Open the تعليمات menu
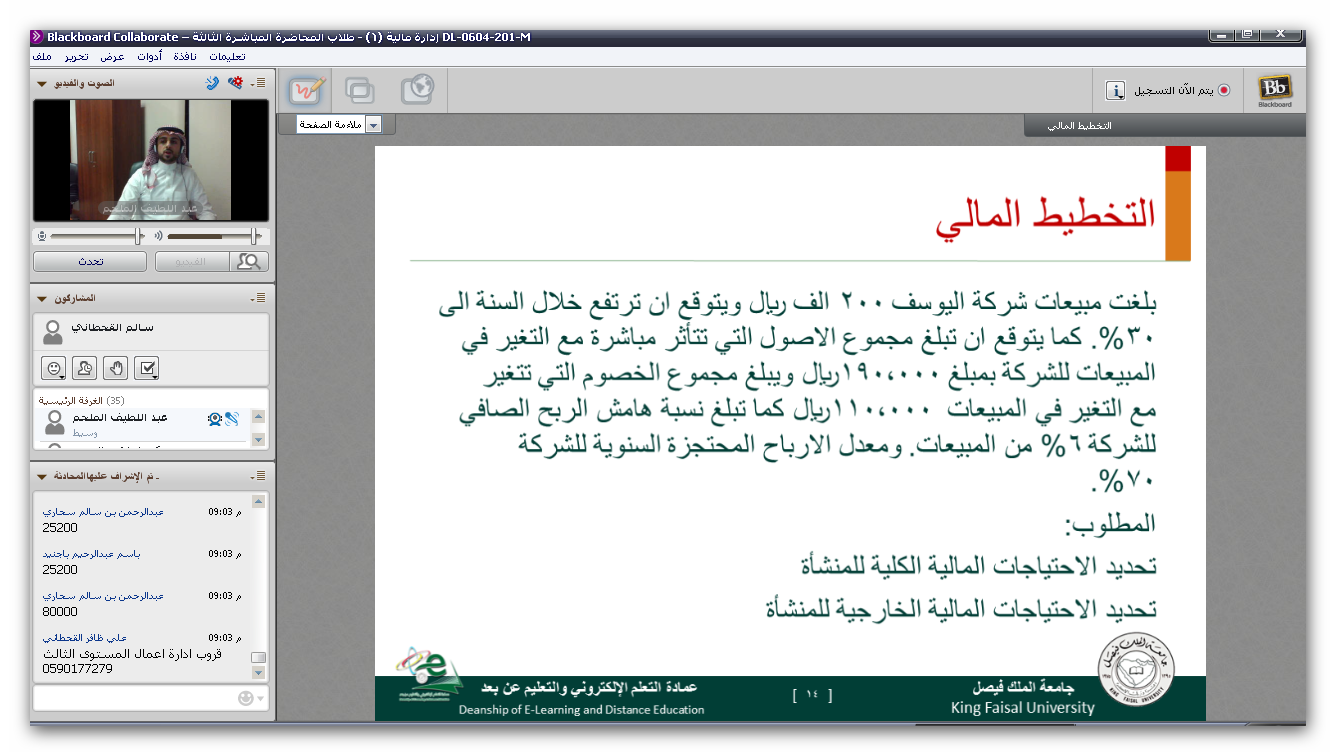 coord(227,57)
